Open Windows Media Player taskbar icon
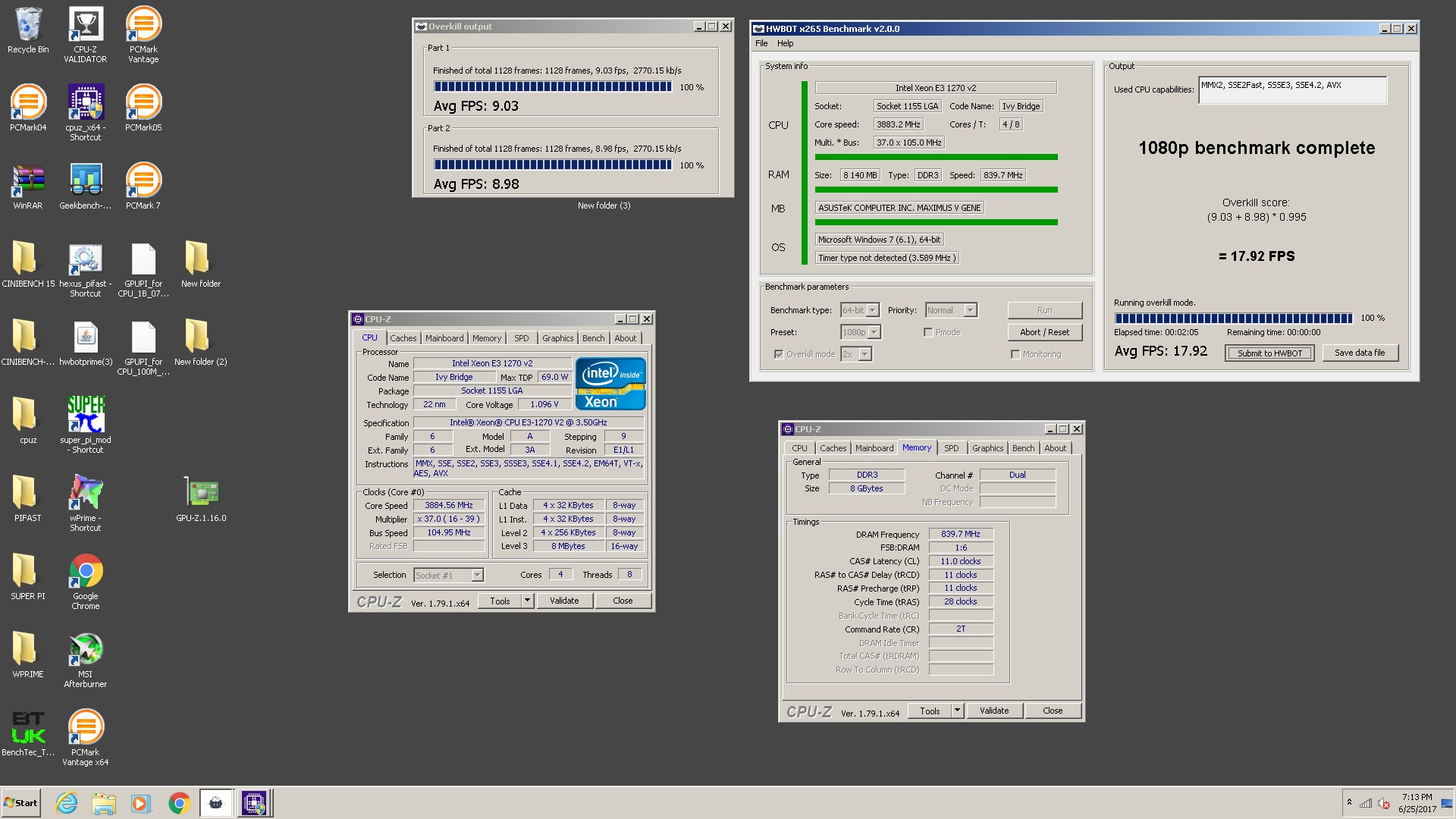The image size is (1456, 819). (x=141, y=803)
